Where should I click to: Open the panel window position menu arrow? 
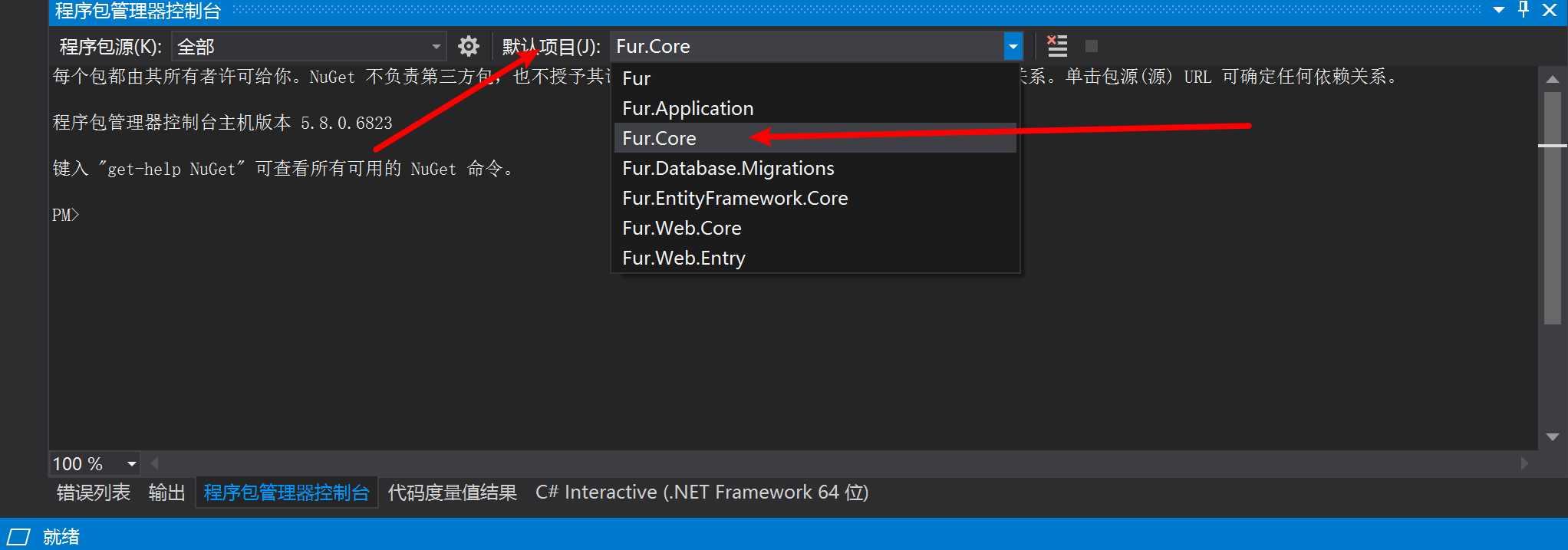pos(1498,10)
